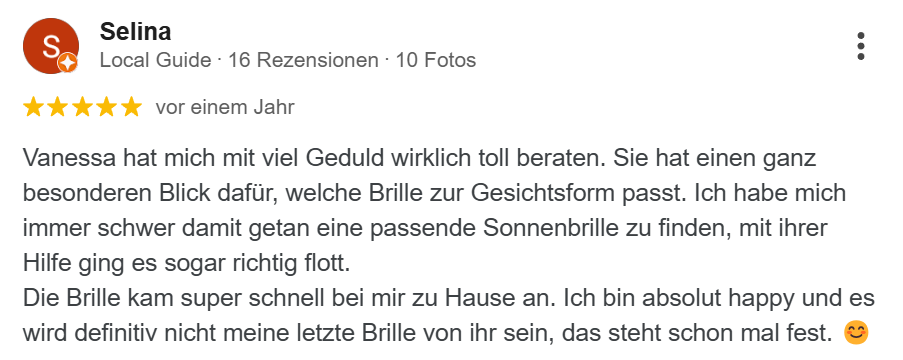Screen dimensions: 903x360
Task: Click the third yellow rating star
Action: click(82, 107)
